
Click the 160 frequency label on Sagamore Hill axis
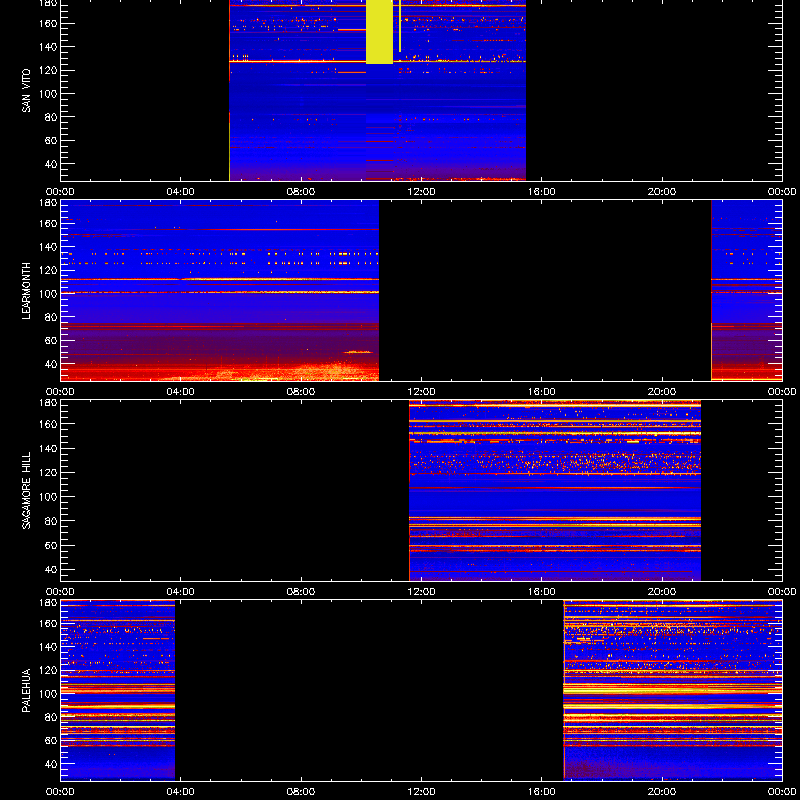pyautogui.click(x=49, y=424)
